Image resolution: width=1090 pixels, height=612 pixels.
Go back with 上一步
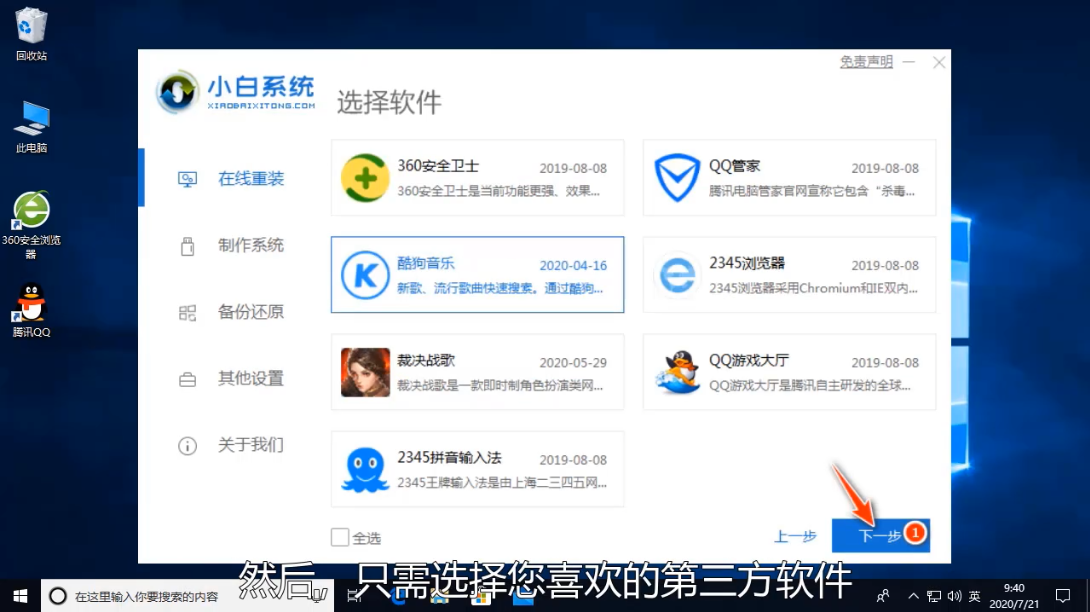tap(795, 536)
